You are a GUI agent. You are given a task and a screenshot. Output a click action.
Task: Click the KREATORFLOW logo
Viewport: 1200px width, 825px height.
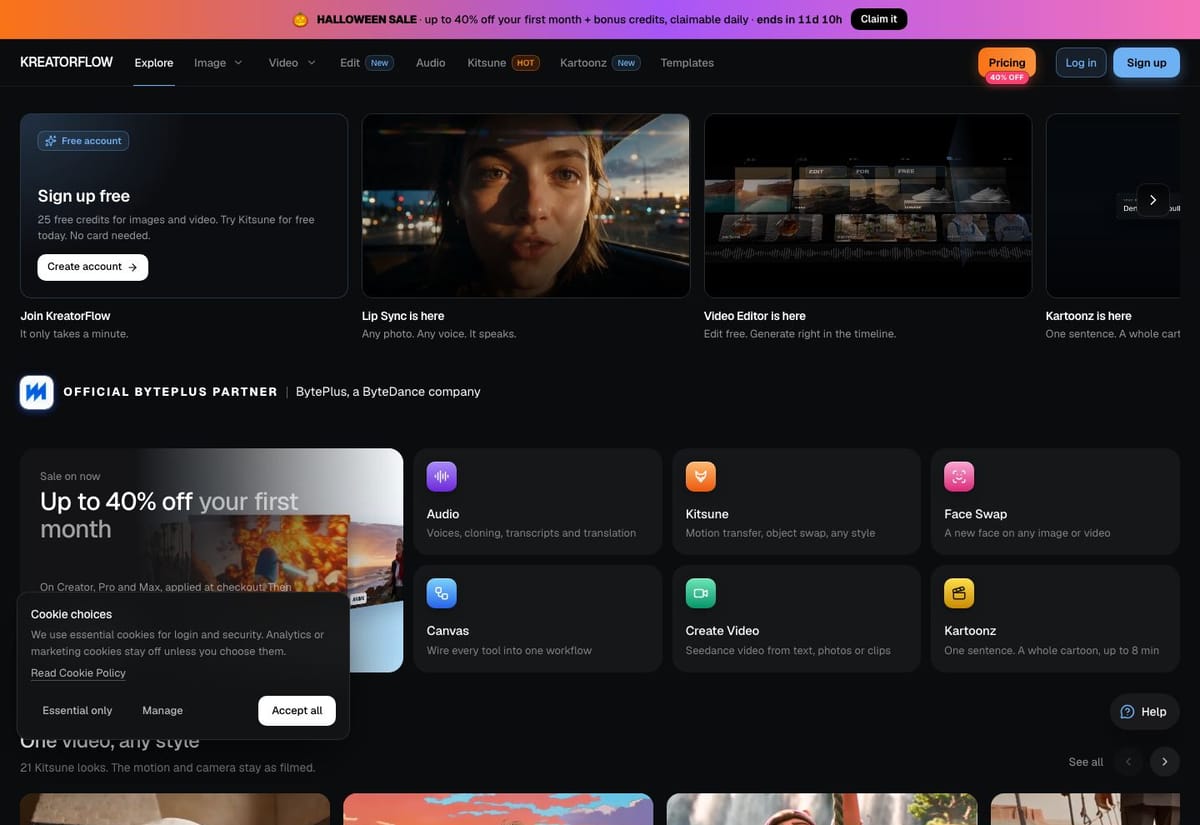[x=67, y=62]
